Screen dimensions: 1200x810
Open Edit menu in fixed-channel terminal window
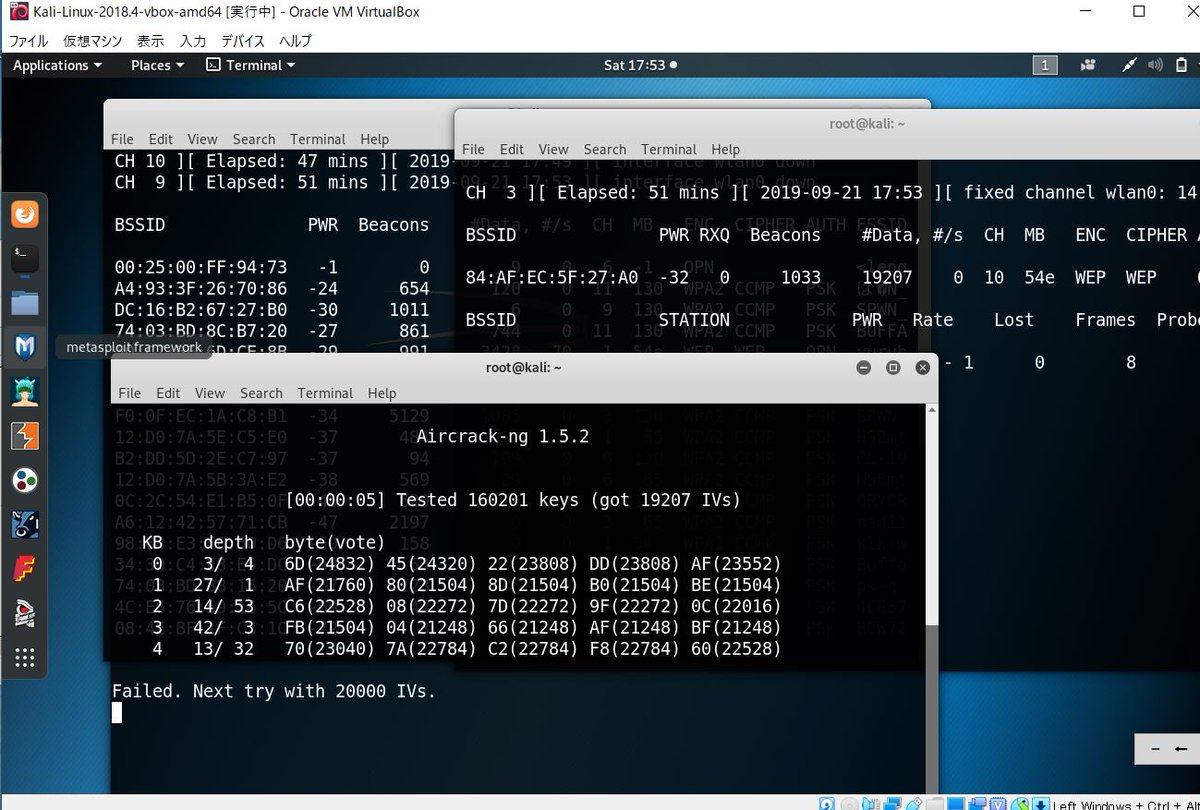[512, 149]
